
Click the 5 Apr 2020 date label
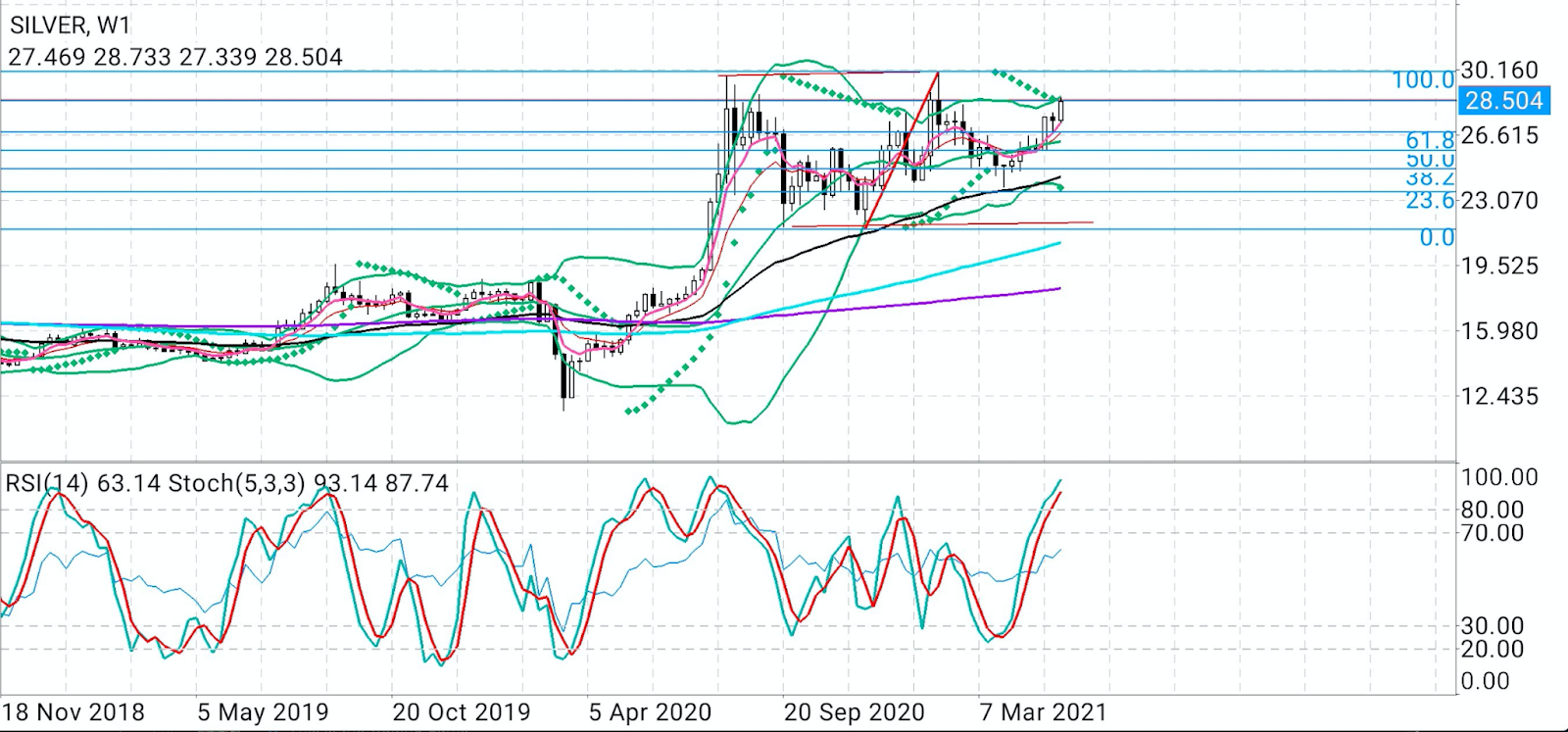pos(650,712)
